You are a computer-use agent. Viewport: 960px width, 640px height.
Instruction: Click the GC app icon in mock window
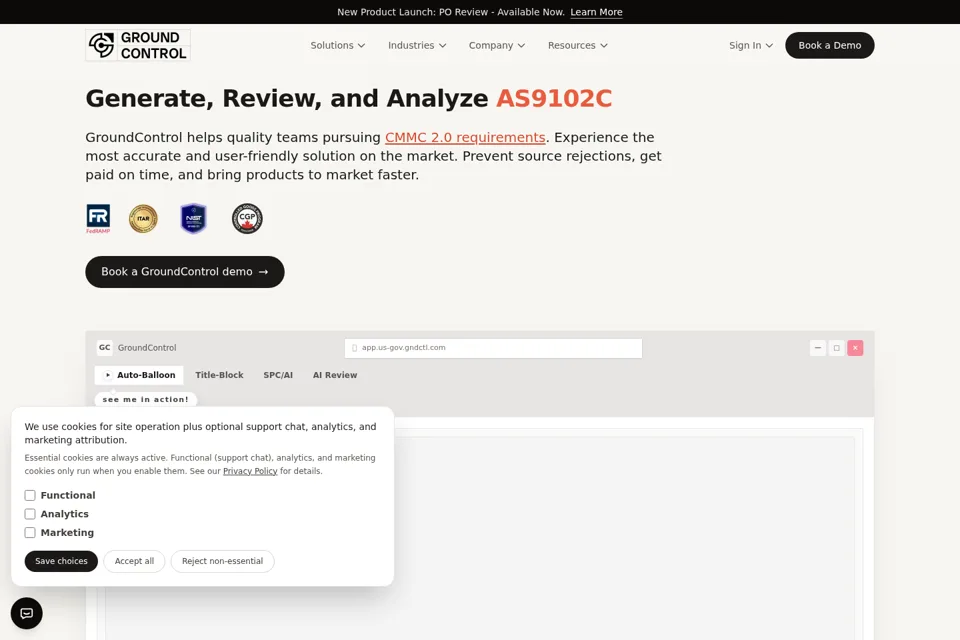pos(105,348)
